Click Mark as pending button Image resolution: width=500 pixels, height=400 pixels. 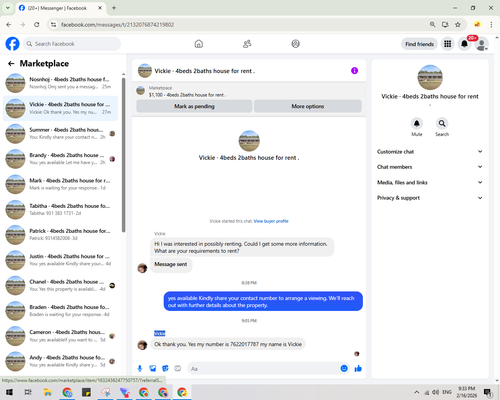point(194,106)
